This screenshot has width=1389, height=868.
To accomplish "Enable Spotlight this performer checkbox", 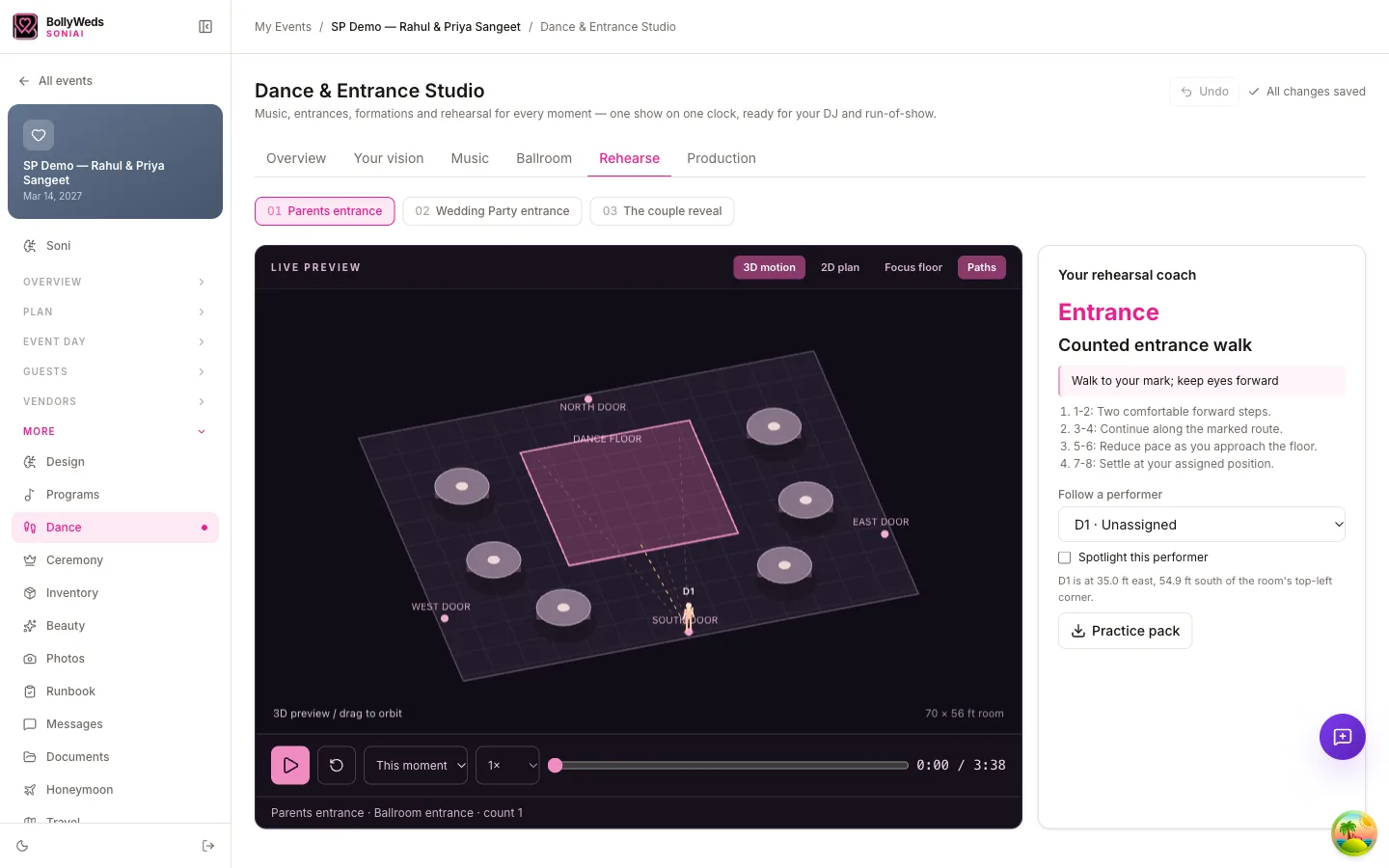I will (x=1065, y=557).
